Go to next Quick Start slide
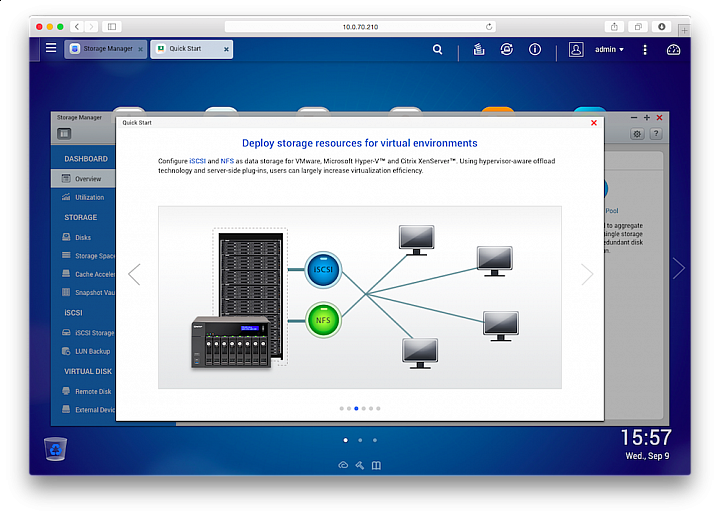Viewport: 720px width, 518px height. click(x=587, y=275)
